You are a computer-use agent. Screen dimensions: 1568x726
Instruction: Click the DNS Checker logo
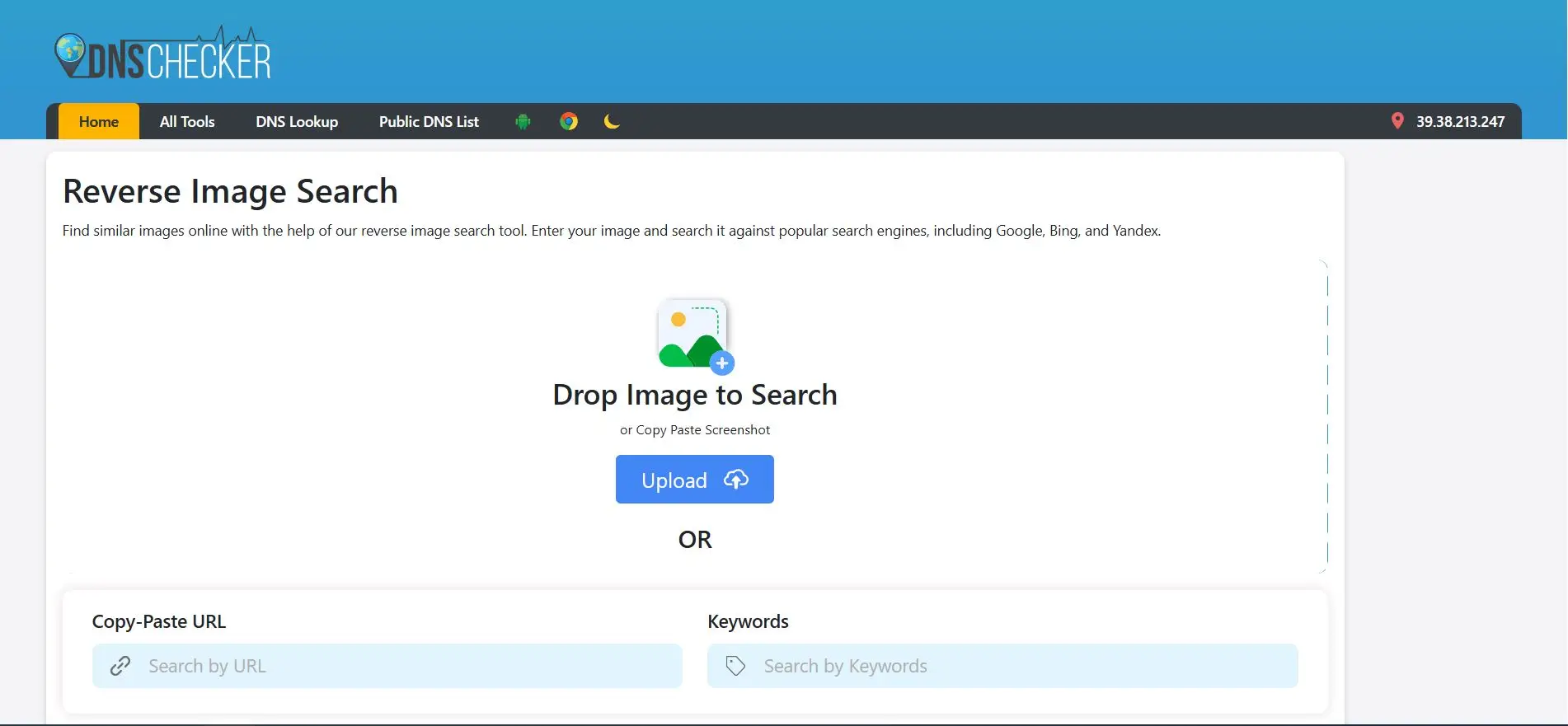(x=162, y=54)
